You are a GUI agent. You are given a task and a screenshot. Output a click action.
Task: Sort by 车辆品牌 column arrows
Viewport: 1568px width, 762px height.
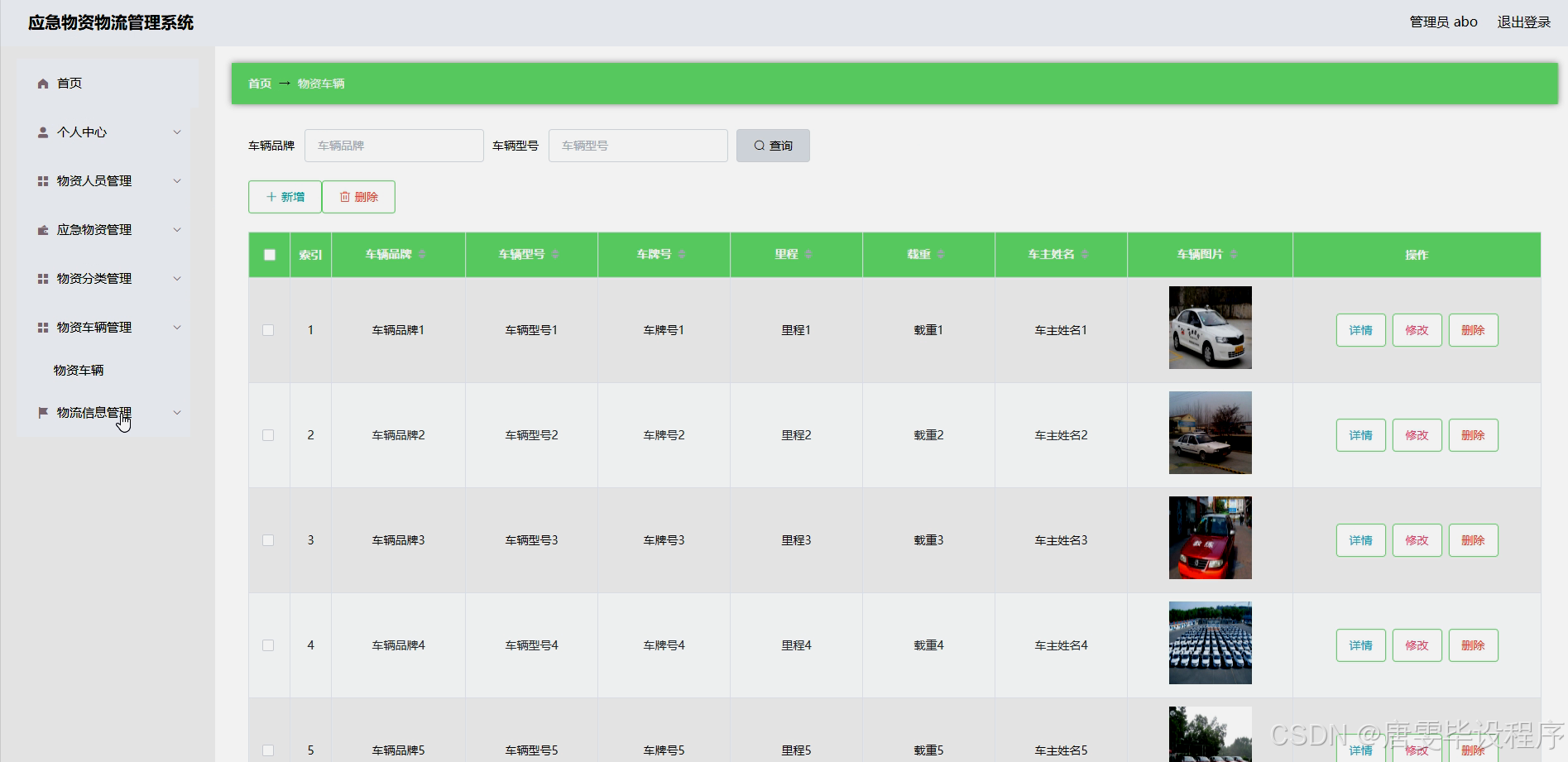pyautogui.click(x=422, y=254)
